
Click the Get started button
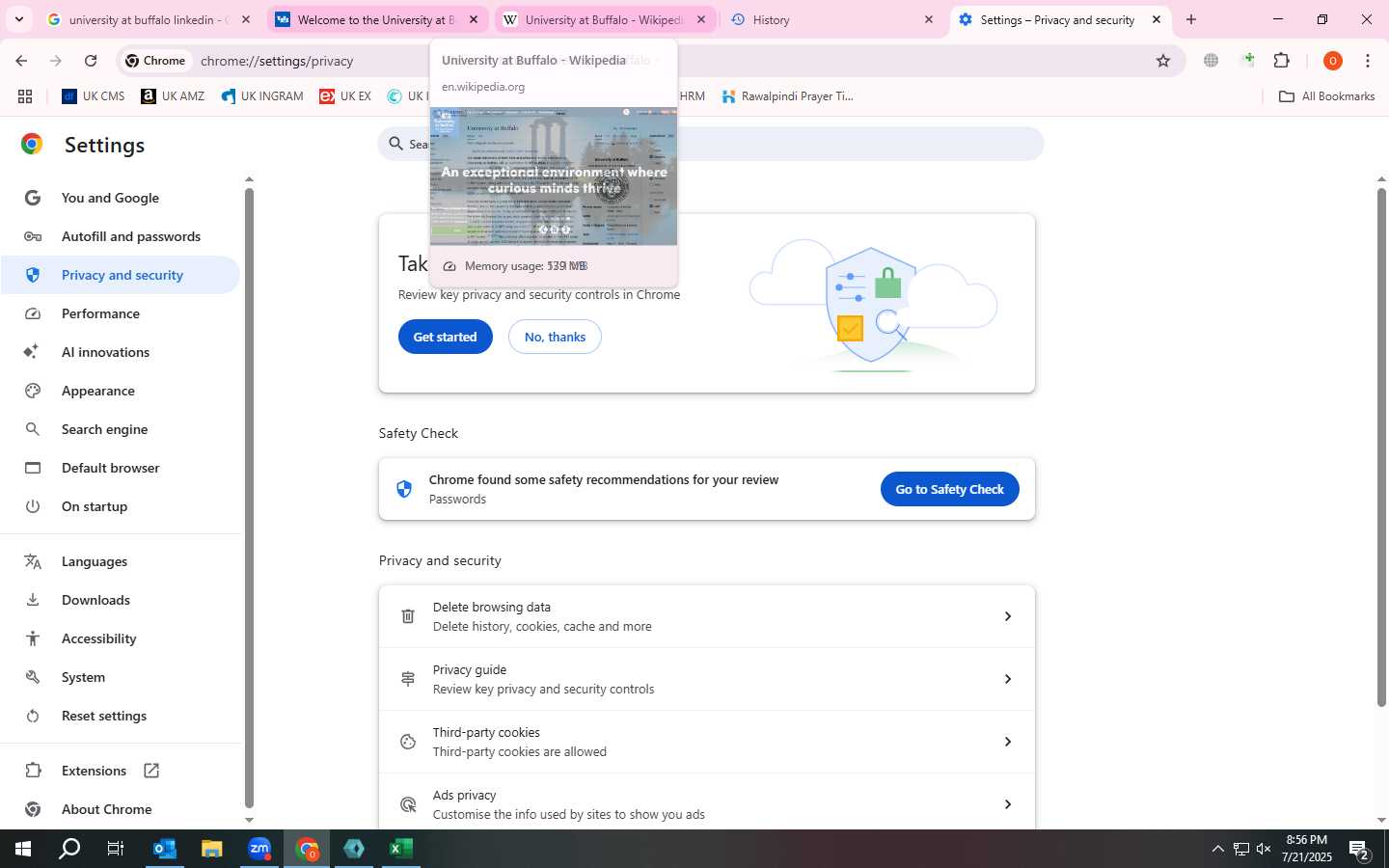445,337
